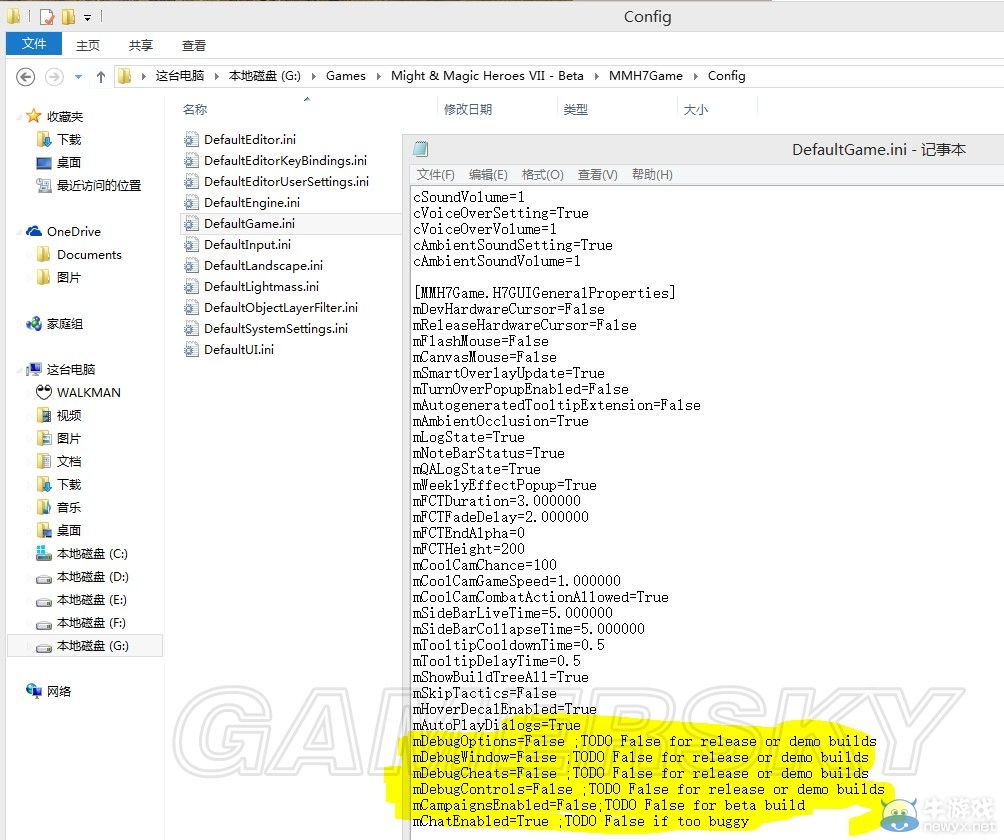
Task: Open the recent locations dropdown beside the Forward arrow
Action: [78, 77]
